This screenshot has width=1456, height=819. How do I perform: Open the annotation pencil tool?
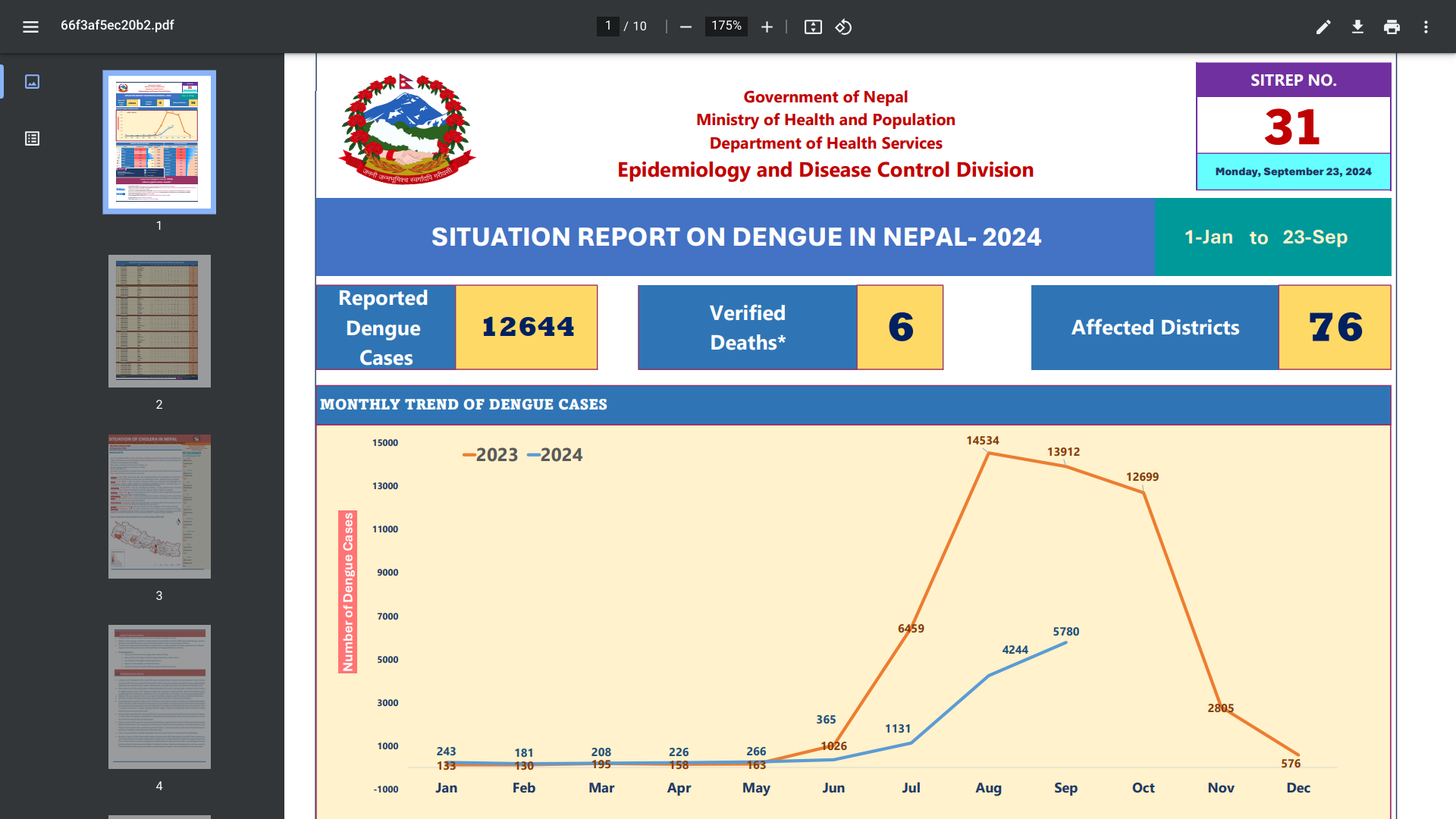click(x=1323, y=27)
